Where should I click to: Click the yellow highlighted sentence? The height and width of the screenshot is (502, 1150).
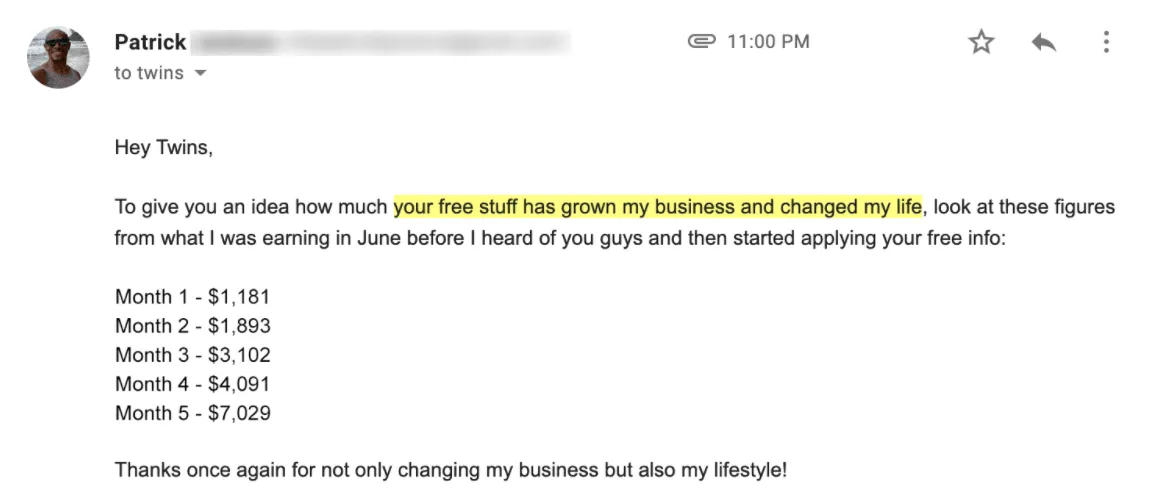(657, 208)
